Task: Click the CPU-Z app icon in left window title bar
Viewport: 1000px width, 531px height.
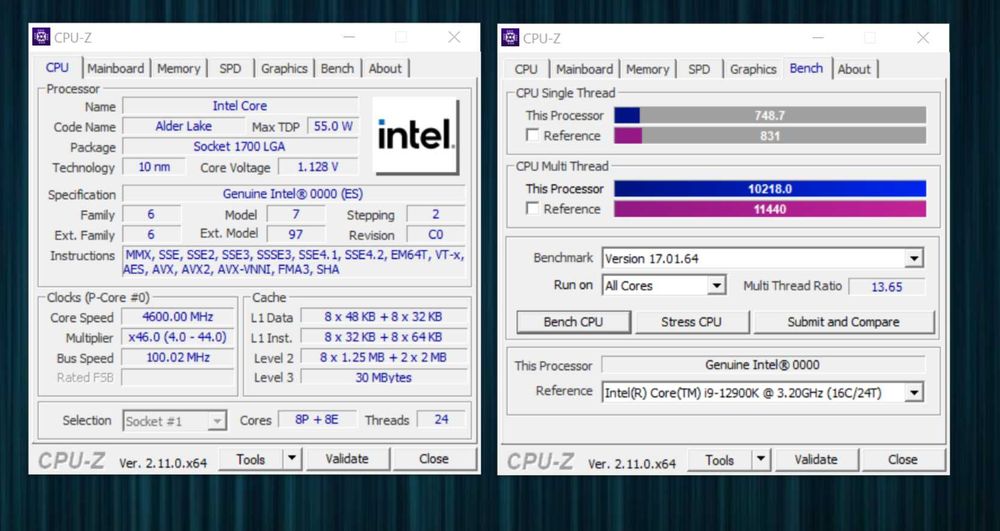Action: point(41,37)
